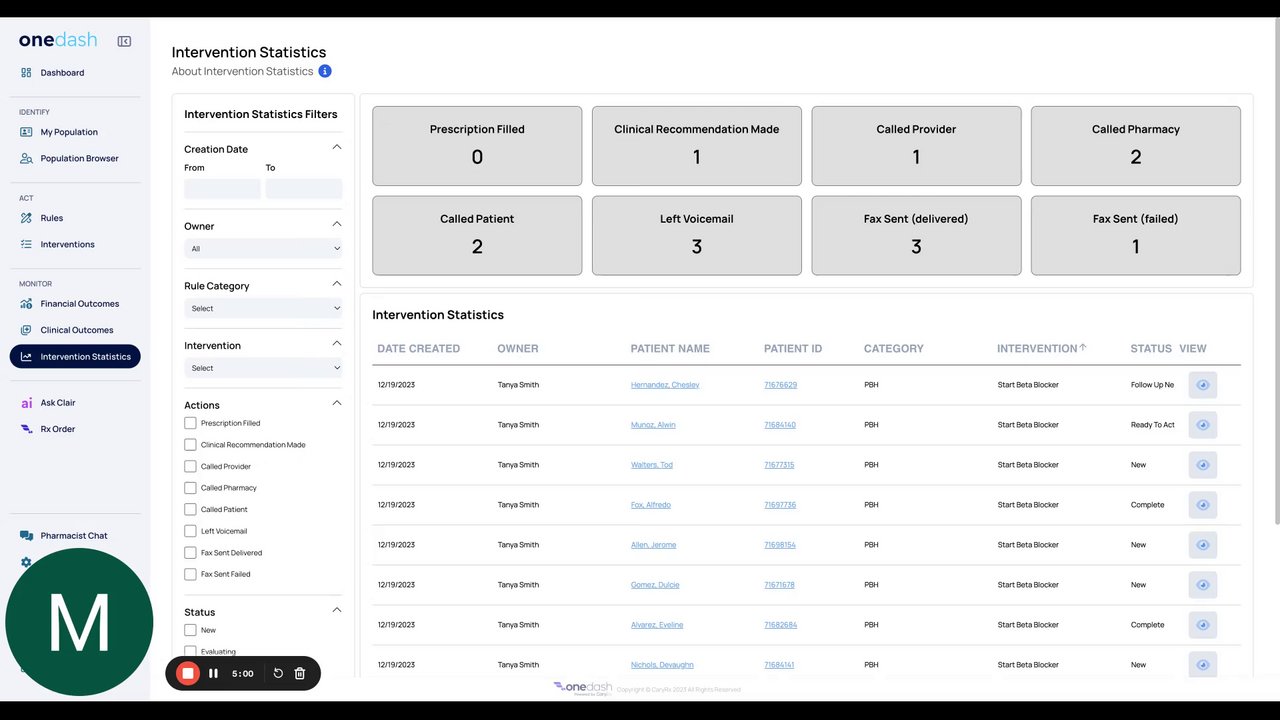Open the Intervention Select dropdown
This screenshot has width=1280, height=720.
coord(263,368)
